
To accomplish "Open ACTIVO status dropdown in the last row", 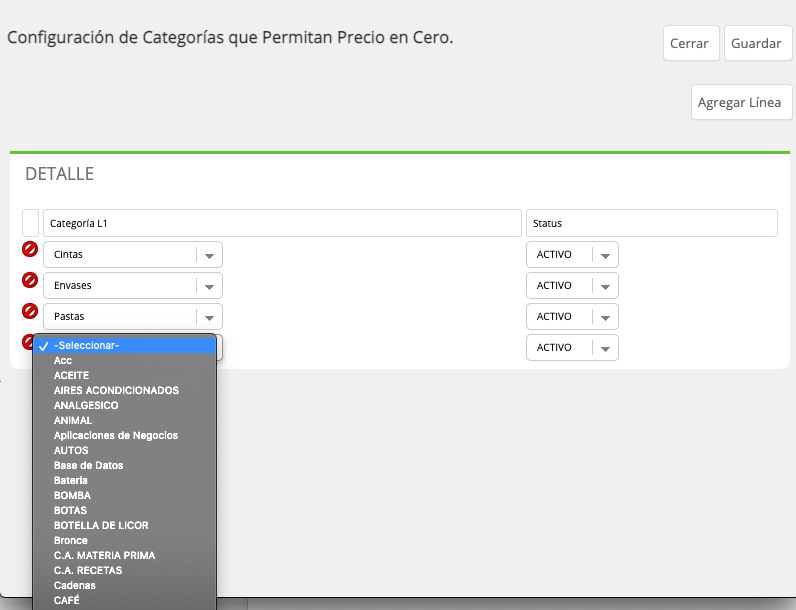I will point(572,348).
